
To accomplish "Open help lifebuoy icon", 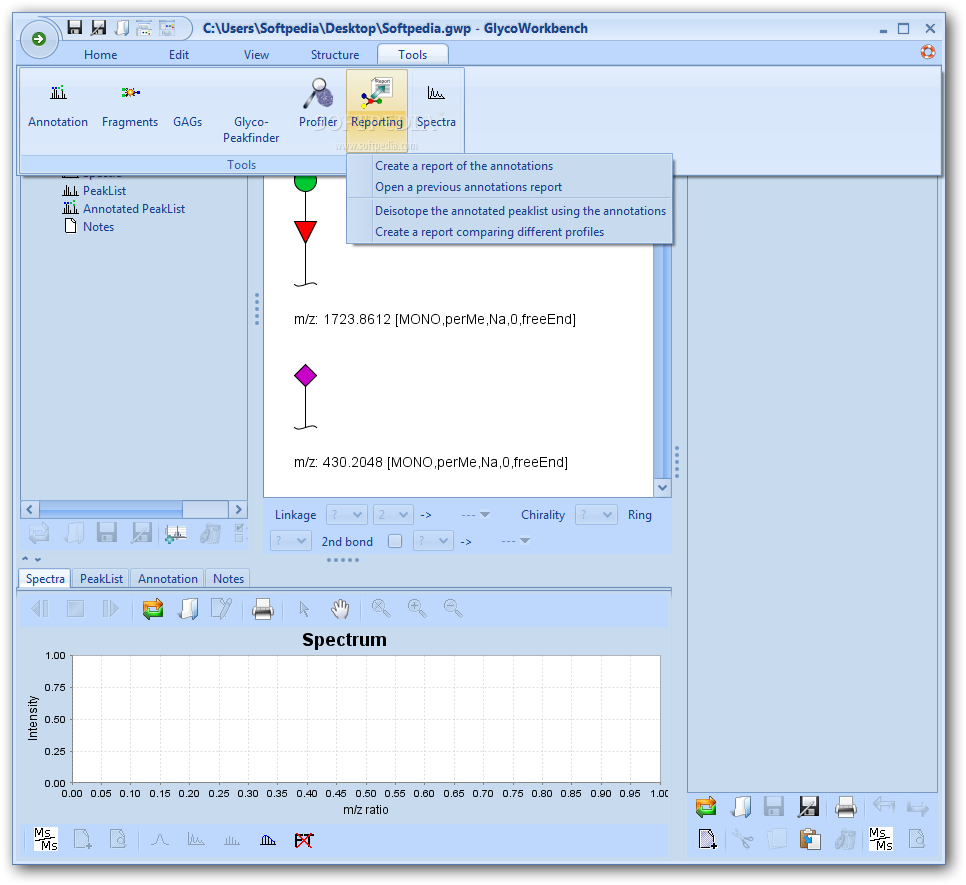I will [x=928, y=52].
